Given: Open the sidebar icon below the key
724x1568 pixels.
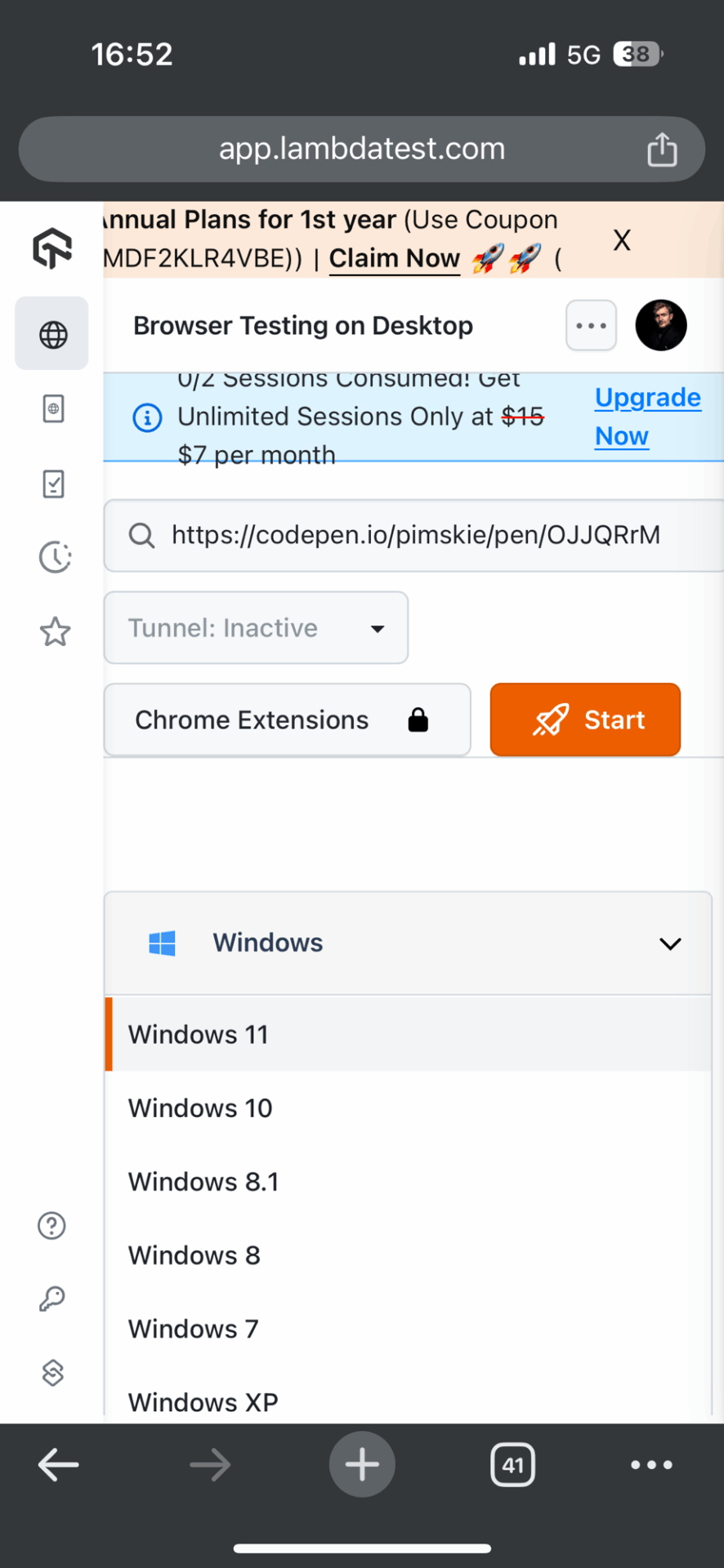Looking at the screenshot, I should click(x=52, y=1373).
